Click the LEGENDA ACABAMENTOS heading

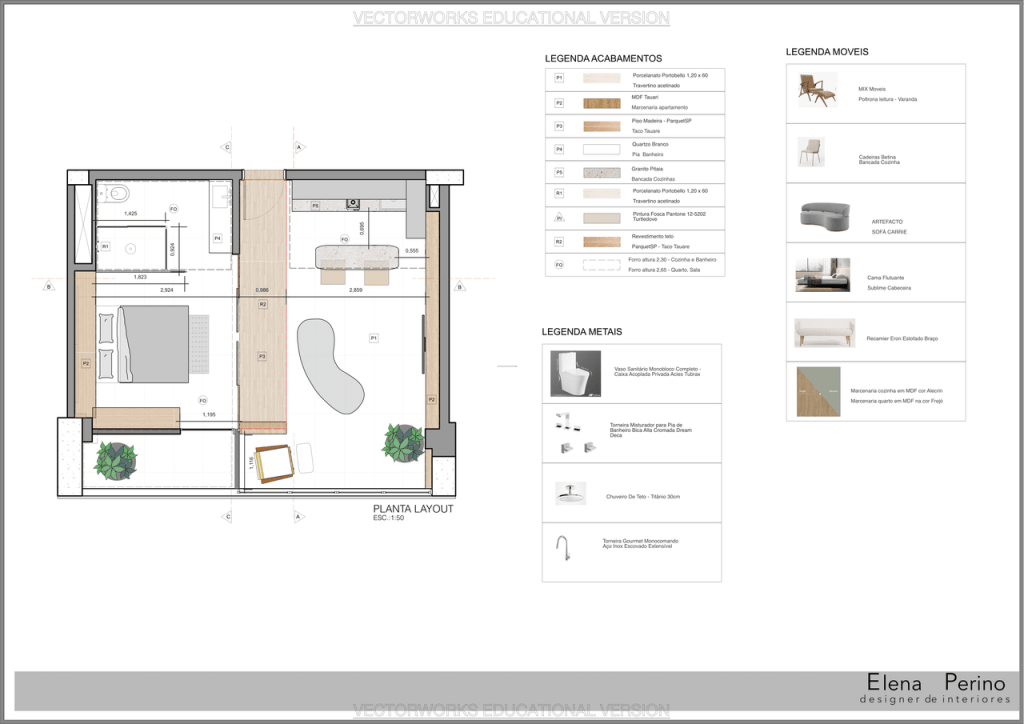[603, 59]
